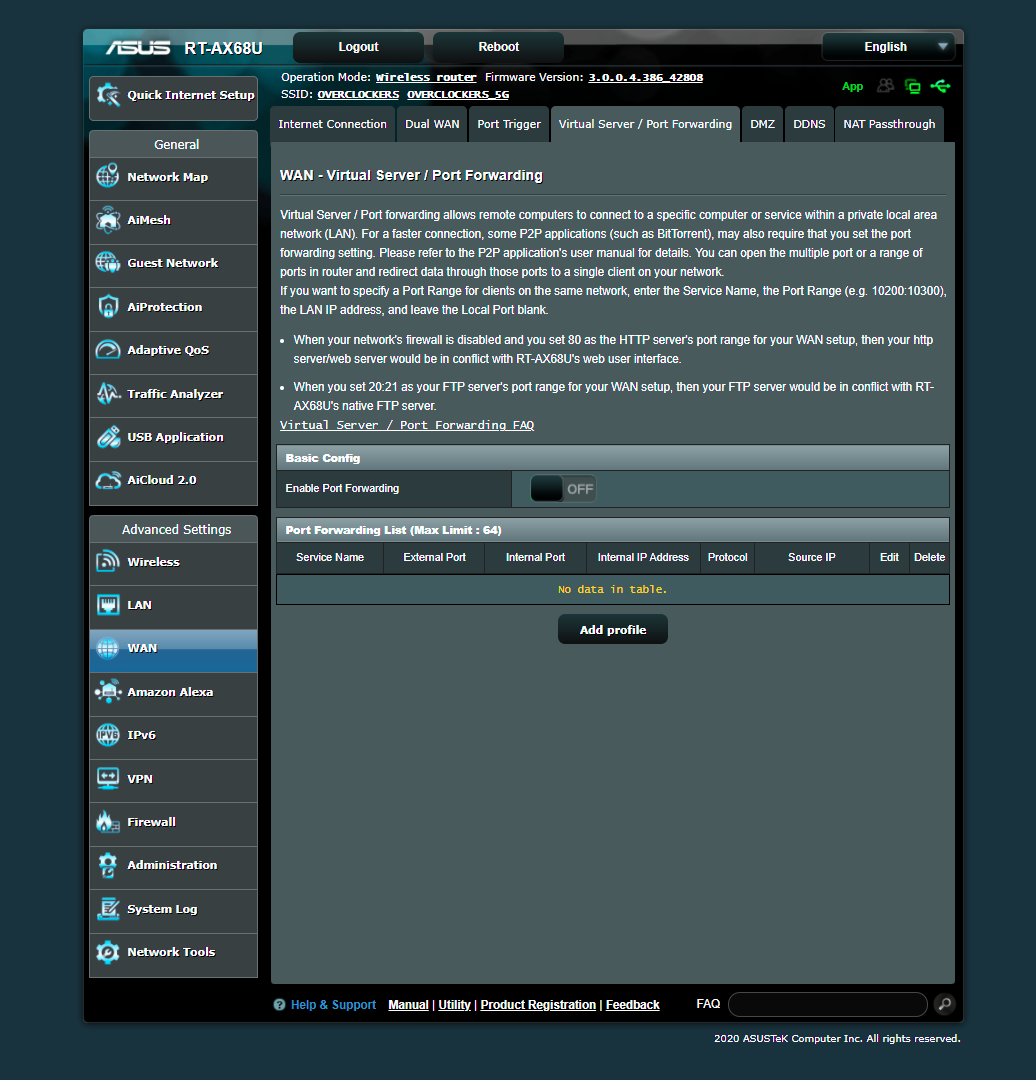
Task: Switch to the DDNS tab
Action: [x=809, y=124]
